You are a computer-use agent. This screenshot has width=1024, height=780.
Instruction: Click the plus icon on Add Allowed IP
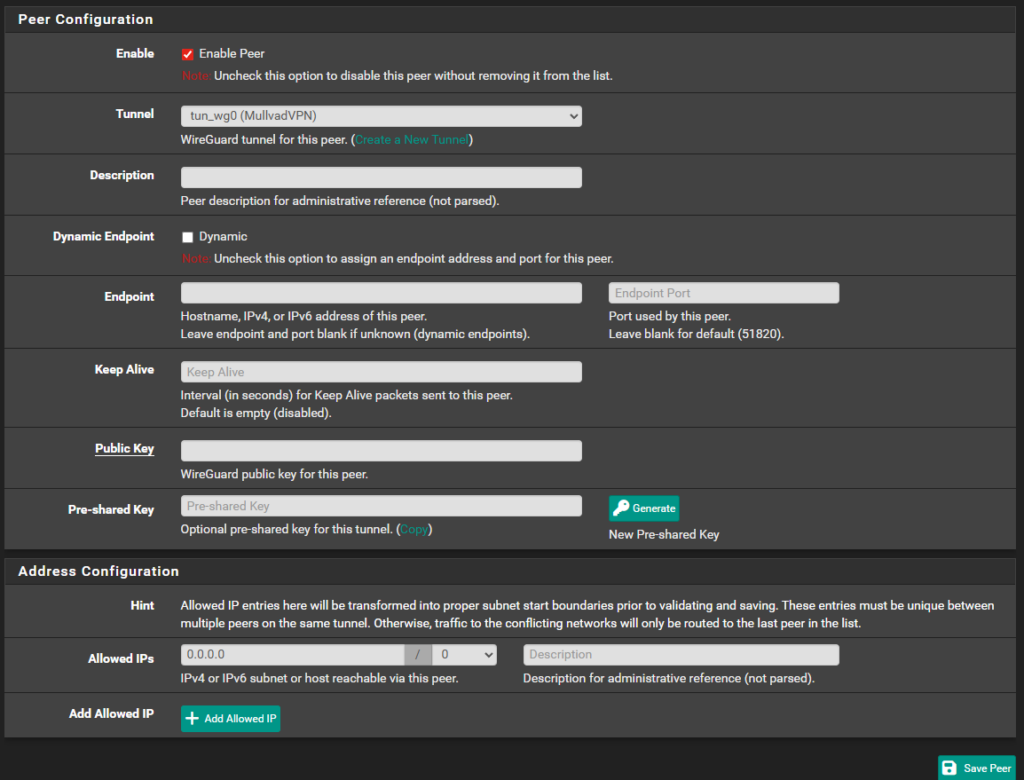point(193,718)
